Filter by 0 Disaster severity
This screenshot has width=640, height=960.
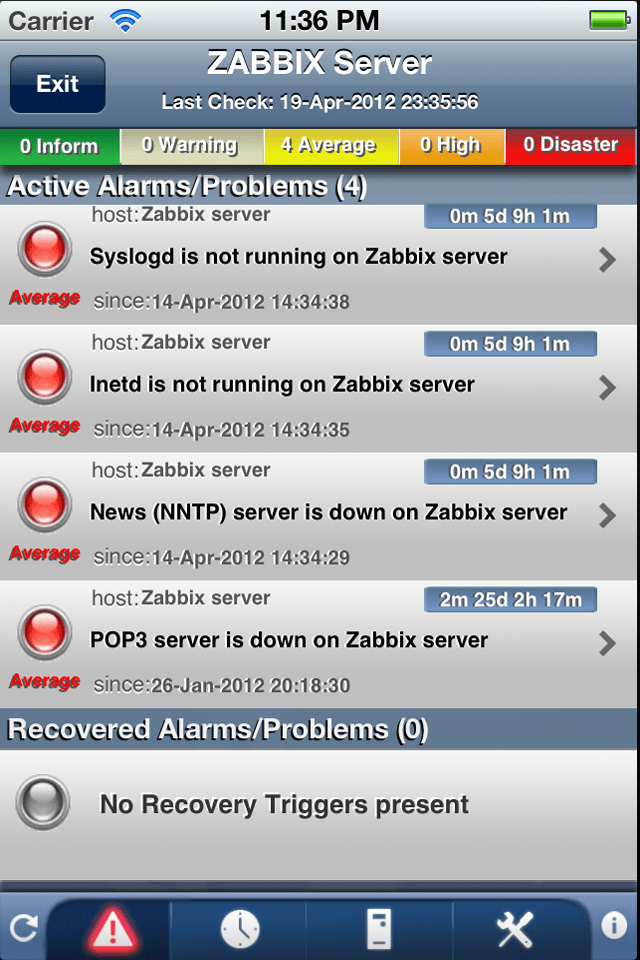570,146
